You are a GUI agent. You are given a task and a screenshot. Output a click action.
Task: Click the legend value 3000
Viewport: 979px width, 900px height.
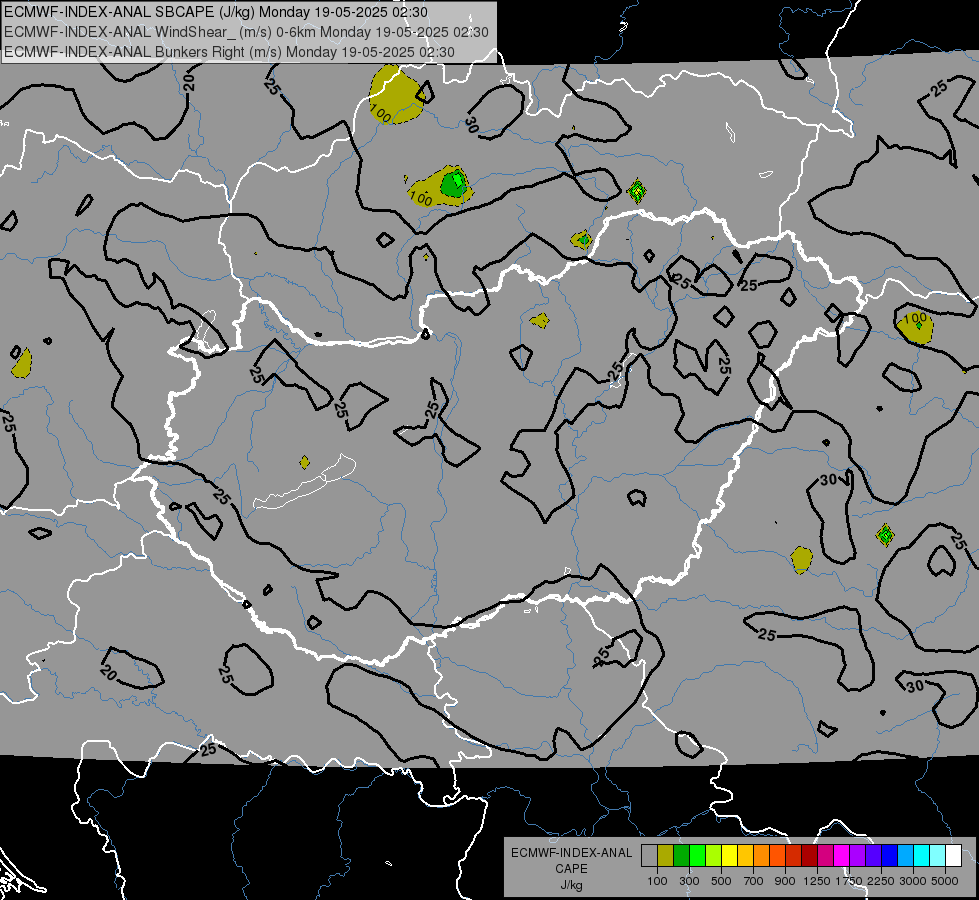pos(913,881)
